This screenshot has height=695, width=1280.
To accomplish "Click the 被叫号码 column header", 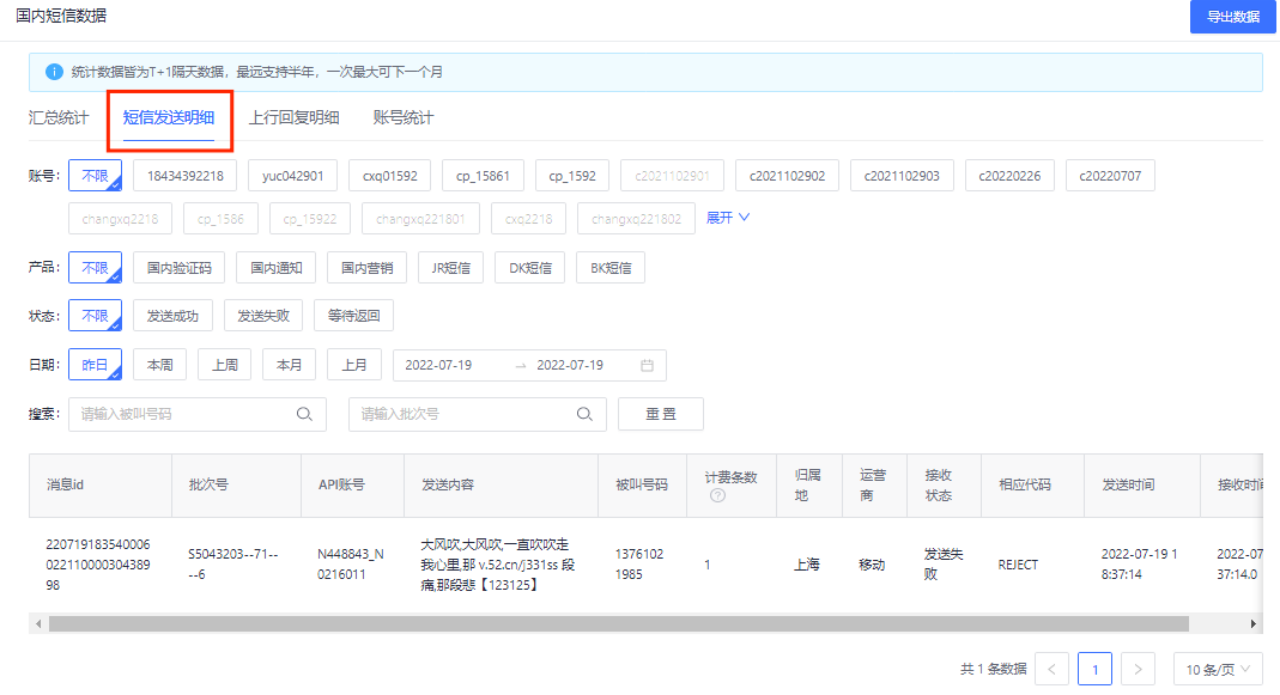I will coord(642,485).
